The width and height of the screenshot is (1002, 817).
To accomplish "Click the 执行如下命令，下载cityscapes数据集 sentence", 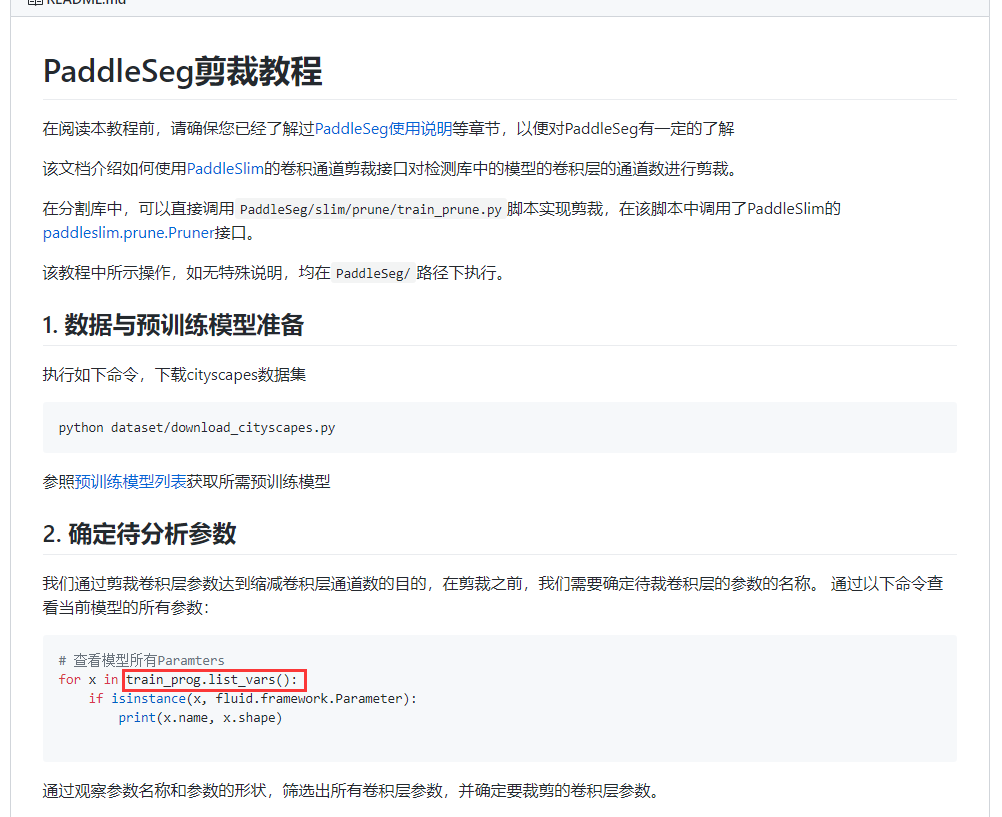I will point(174,375).
